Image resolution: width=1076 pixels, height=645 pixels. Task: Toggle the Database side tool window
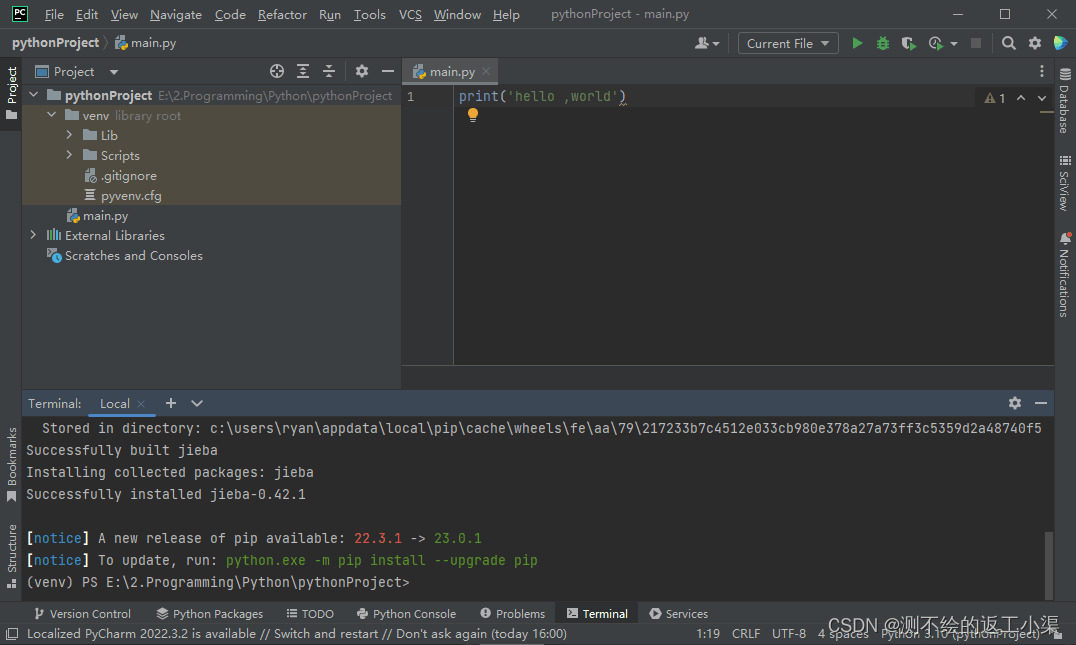pyautogui.click(x=1065, y=100)
